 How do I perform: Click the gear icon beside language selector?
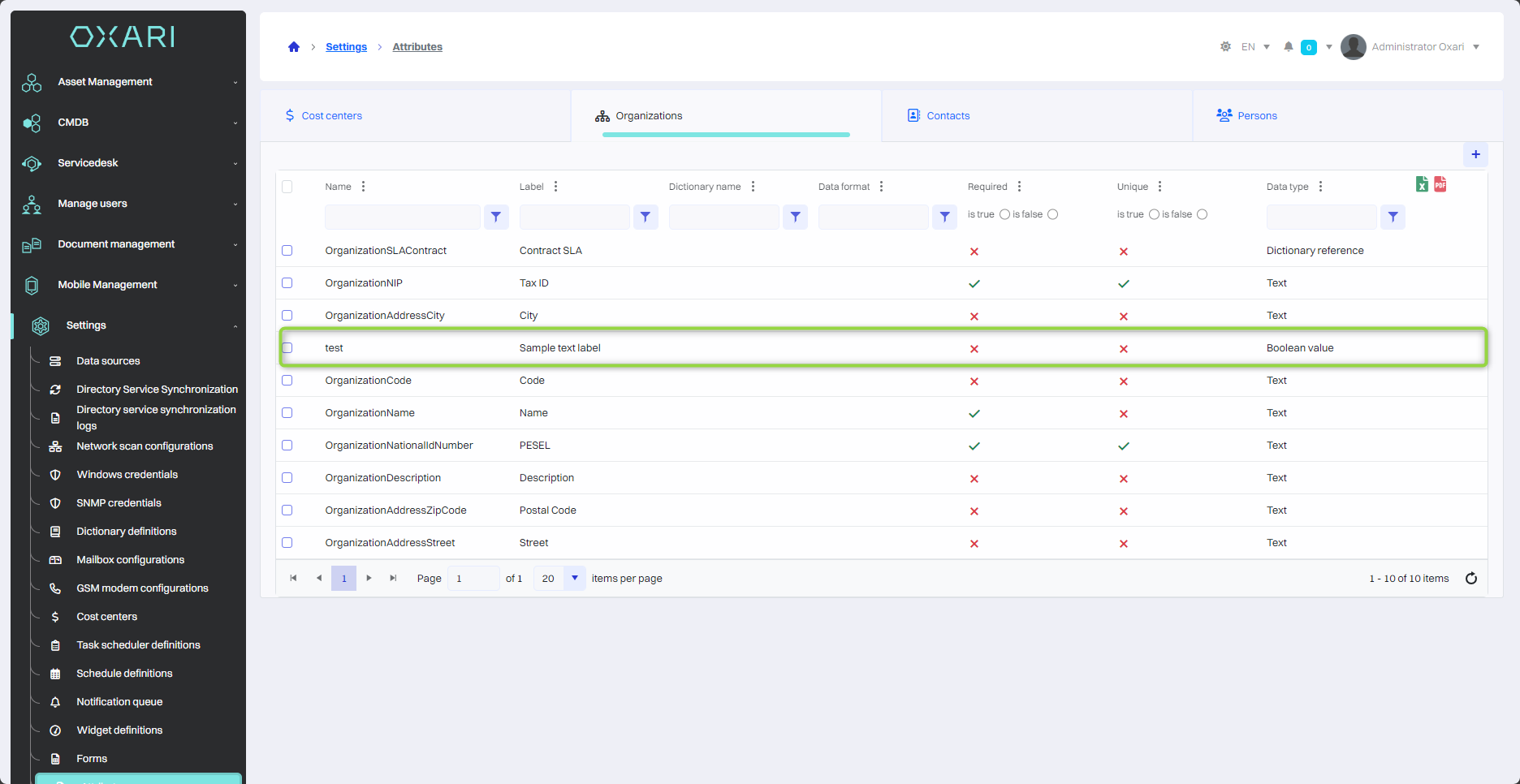1225,47
